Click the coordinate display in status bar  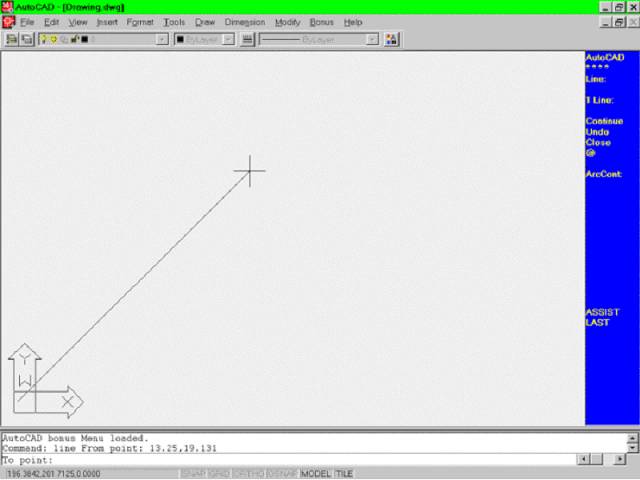pyautogui.click(x=53, y=474)
